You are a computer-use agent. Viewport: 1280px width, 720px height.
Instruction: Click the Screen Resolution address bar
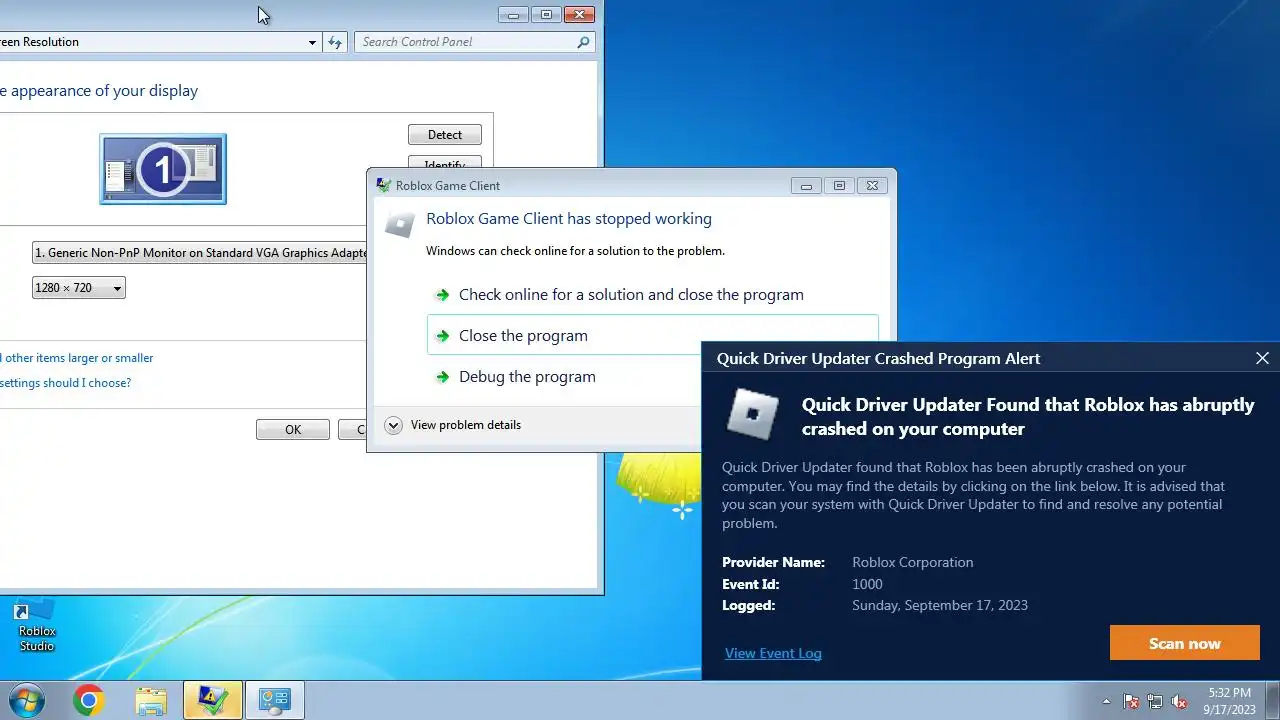click(x=150, y=42)
